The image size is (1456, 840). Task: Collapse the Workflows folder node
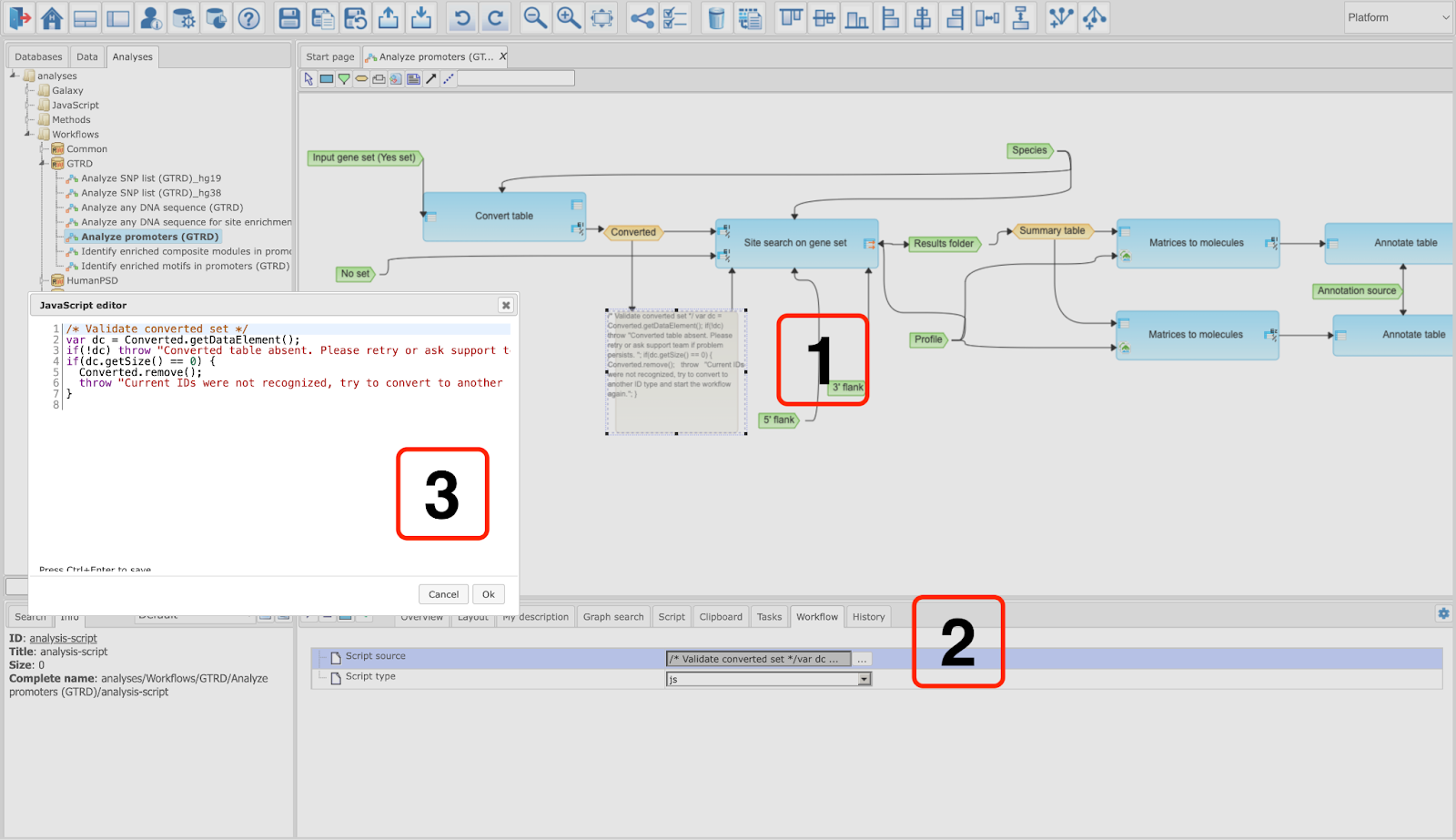tap(28, 134)
